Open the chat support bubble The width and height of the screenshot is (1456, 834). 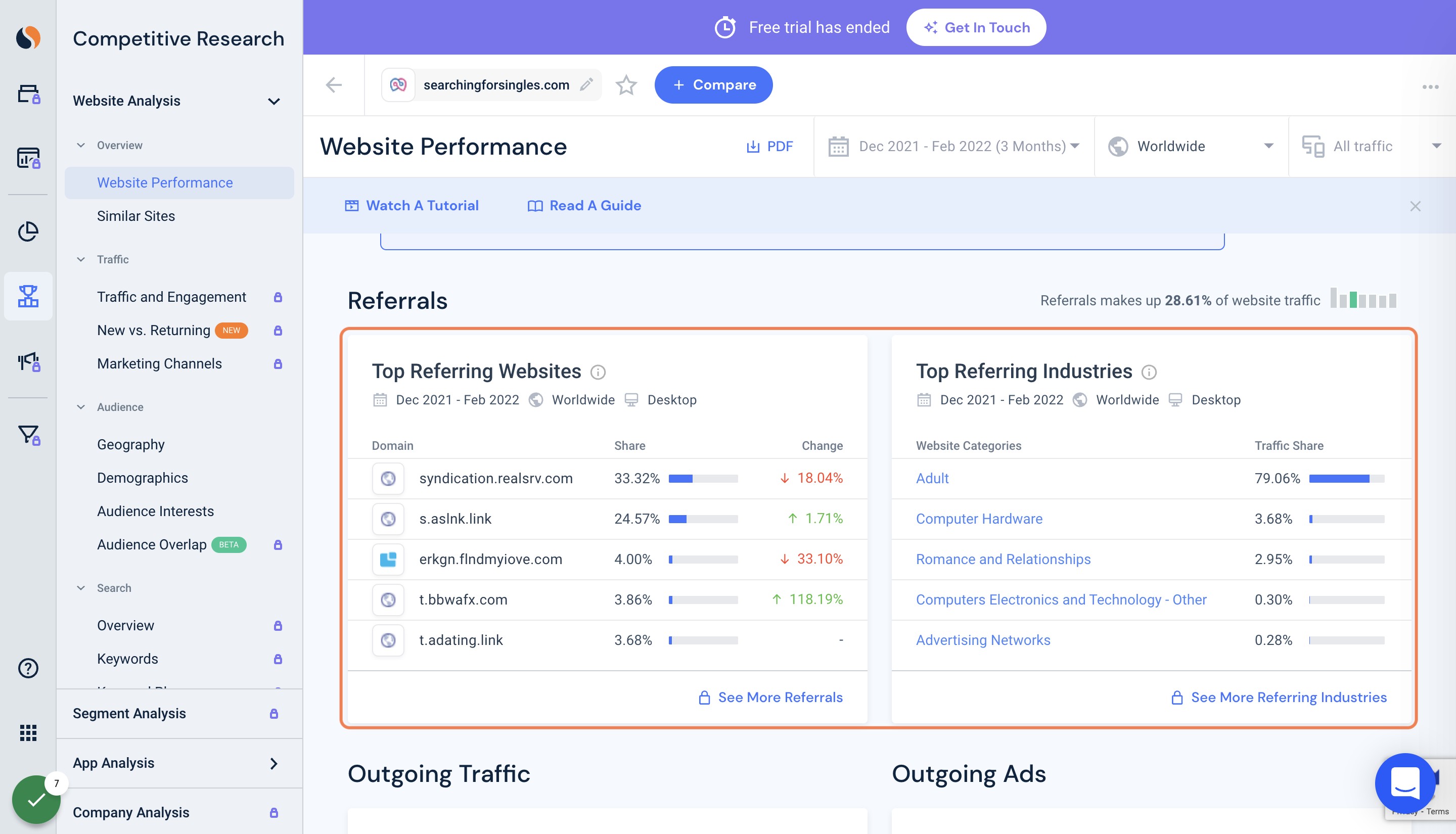[1404, 782]
